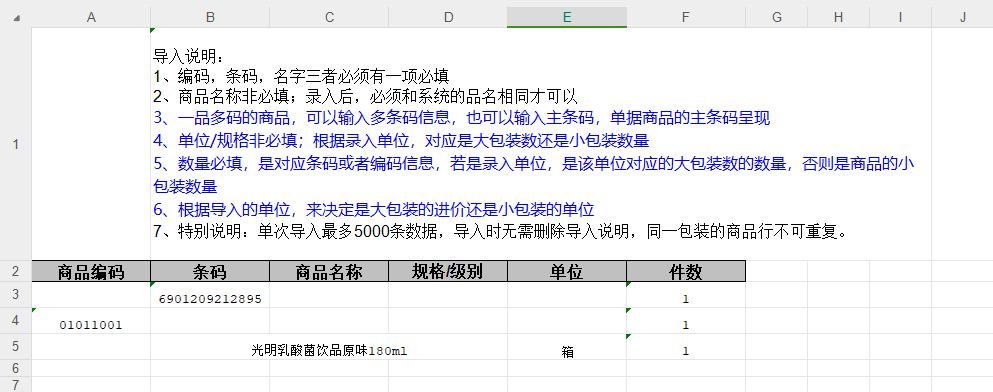
Task: Select column G header
Action: point(776,18)
